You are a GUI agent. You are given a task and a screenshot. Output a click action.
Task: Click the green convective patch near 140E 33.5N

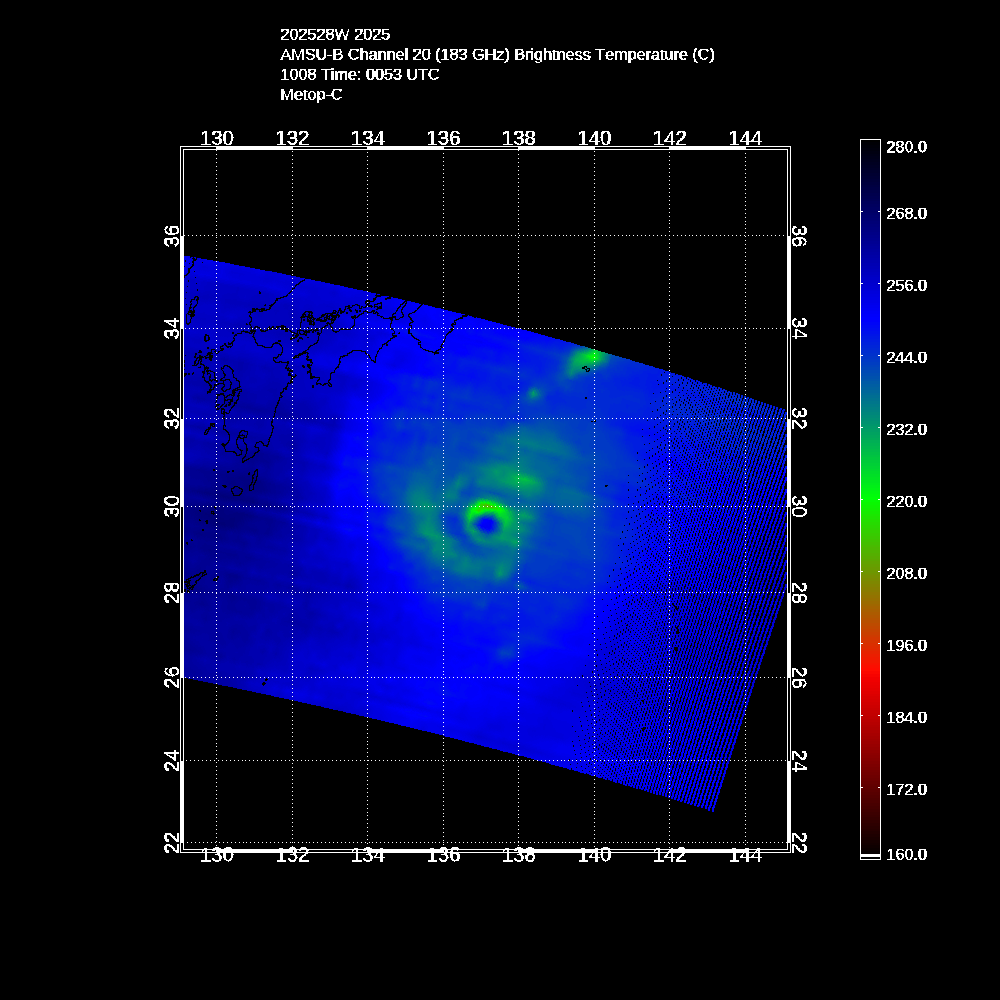(x=586, y=359)
